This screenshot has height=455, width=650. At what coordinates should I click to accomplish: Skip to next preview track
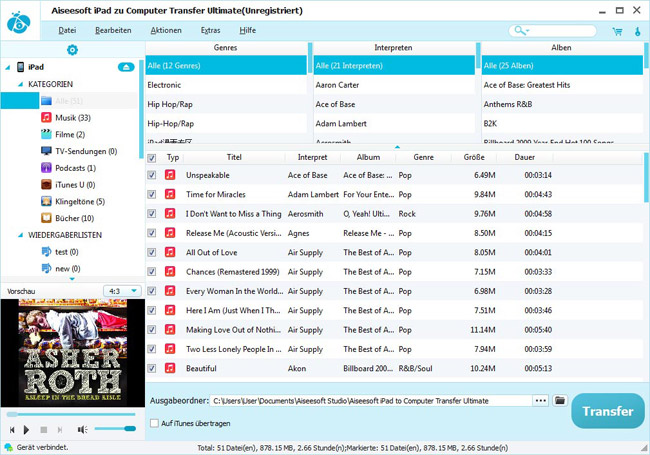pyautogui.click(x=60, y=430)
